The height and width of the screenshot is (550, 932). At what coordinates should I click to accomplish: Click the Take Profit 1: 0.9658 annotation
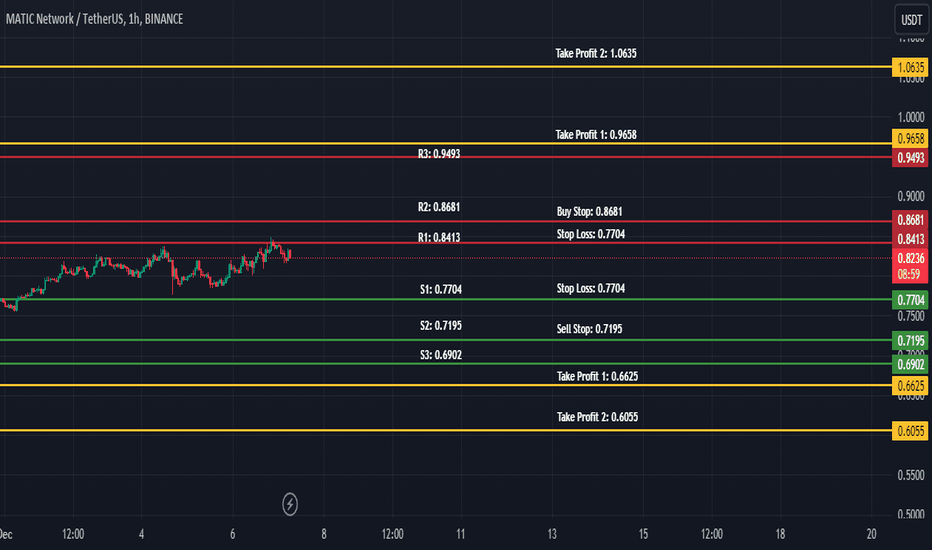[x=596, y=135]
